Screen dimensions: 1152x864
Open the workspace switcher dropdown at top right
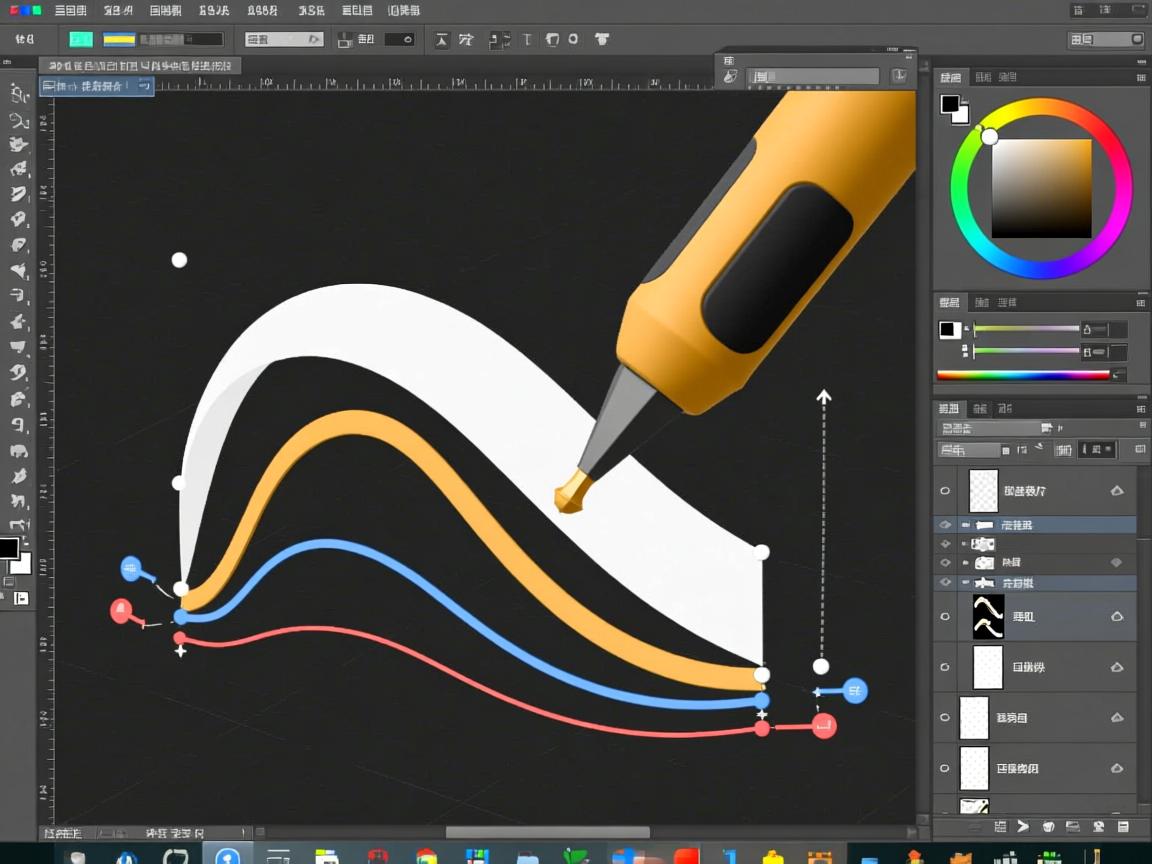pos(1105,40)
